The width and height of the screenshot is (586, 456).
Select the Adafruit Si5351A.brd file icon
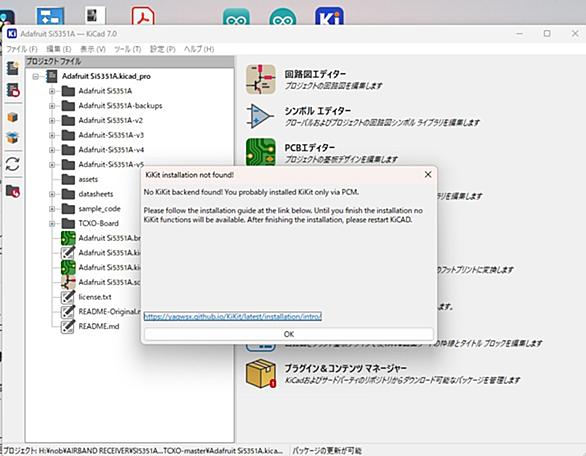tap(68, 238)
